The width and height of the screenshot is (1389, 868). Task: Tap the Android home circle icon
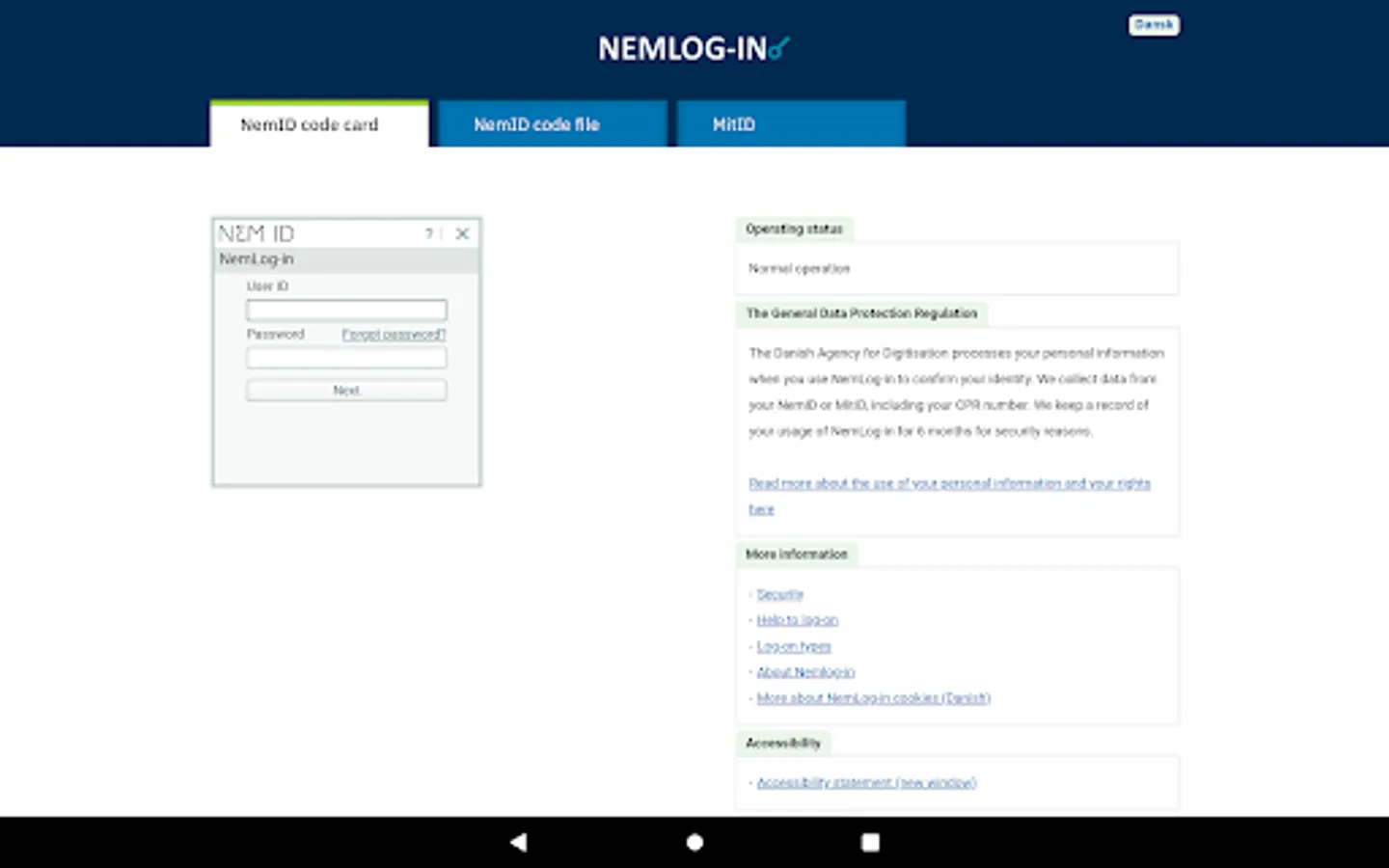coord(694,842)
